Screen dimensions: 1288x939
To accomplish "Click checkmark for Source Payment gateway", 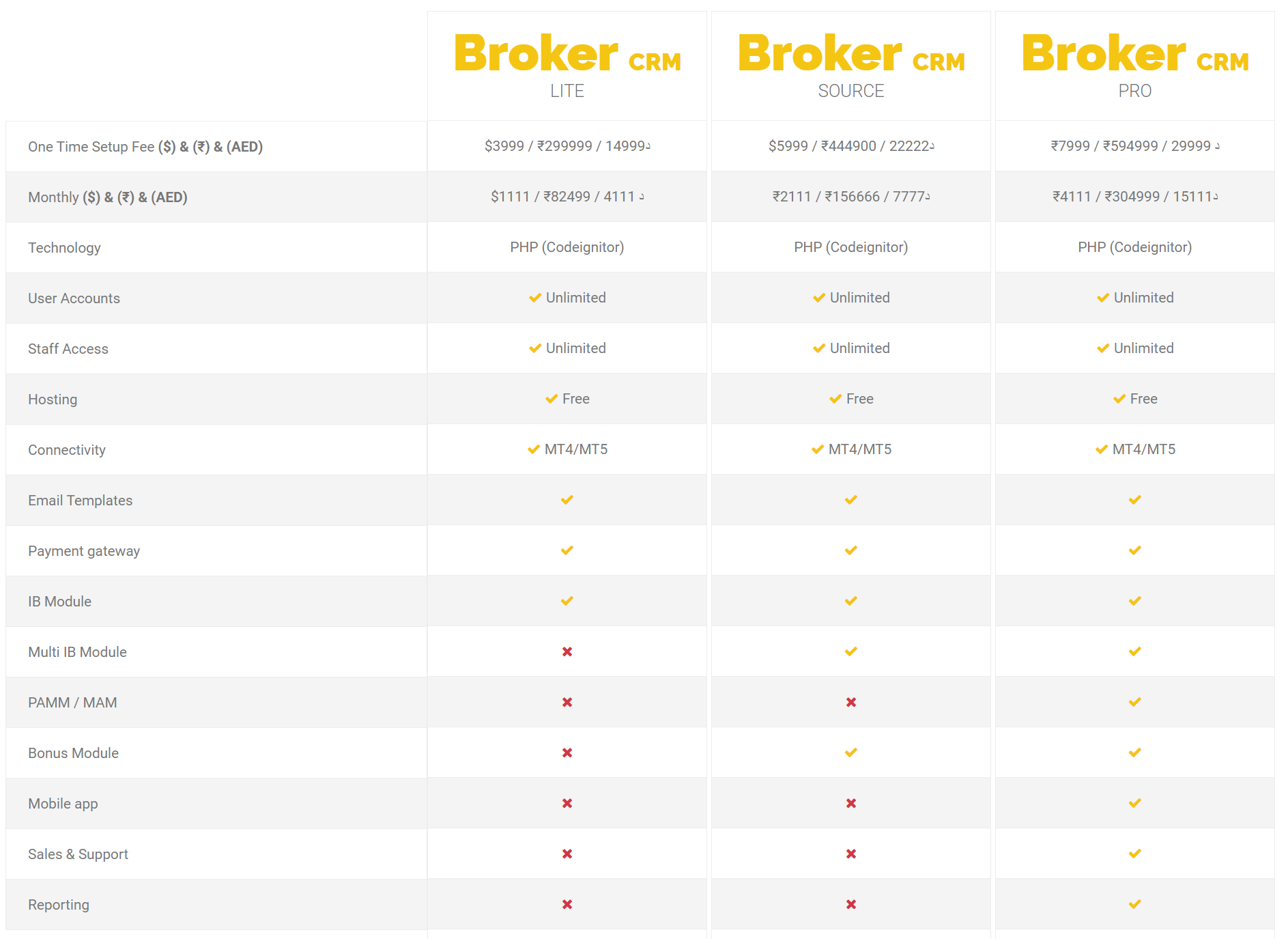I will coord(851,550).
